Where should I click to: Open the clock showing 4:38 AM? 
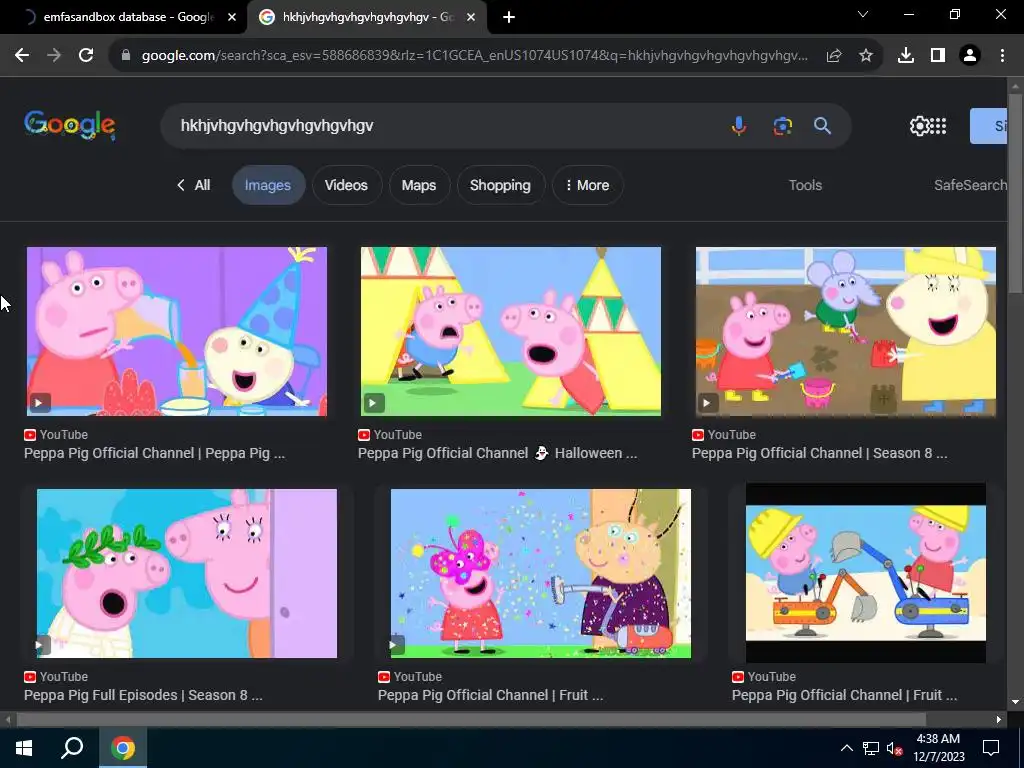938,748
